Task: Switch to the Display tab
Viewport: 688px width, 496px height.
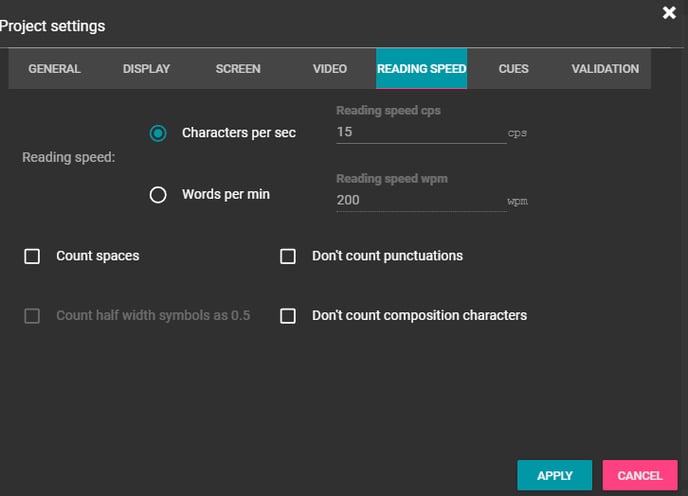Action: pos(146,69)
